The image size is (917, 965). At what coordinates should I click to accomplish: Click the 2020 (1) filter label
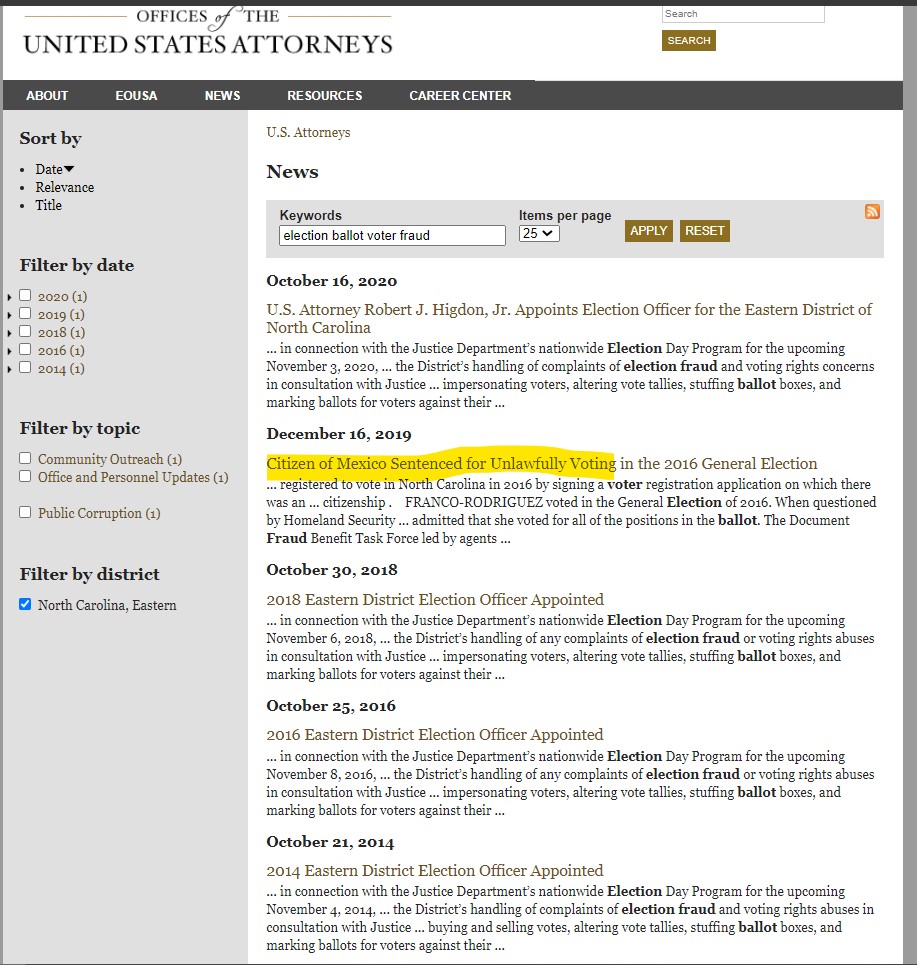click(62, 297)
